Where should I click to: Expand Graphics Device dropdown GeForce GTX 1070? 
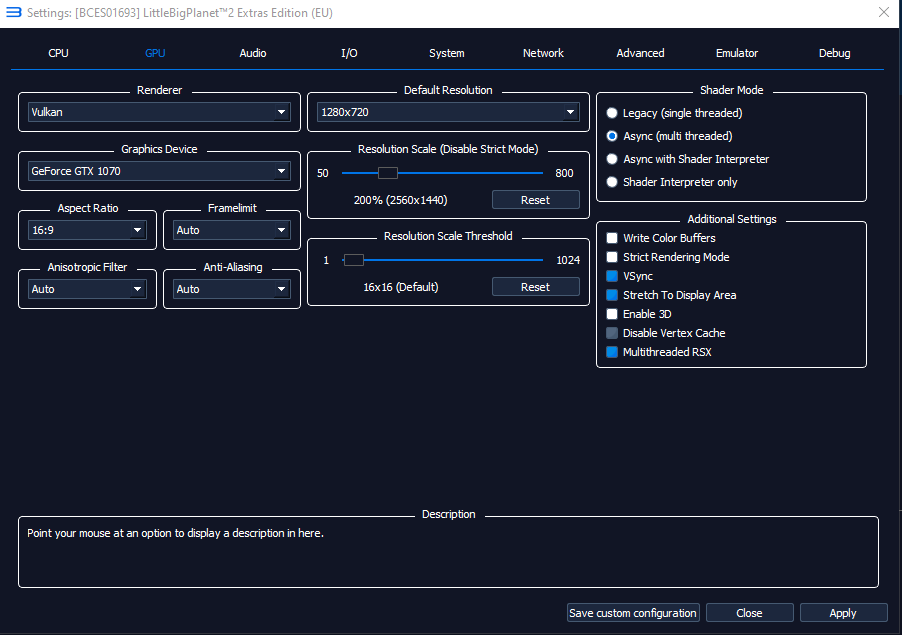159,171
